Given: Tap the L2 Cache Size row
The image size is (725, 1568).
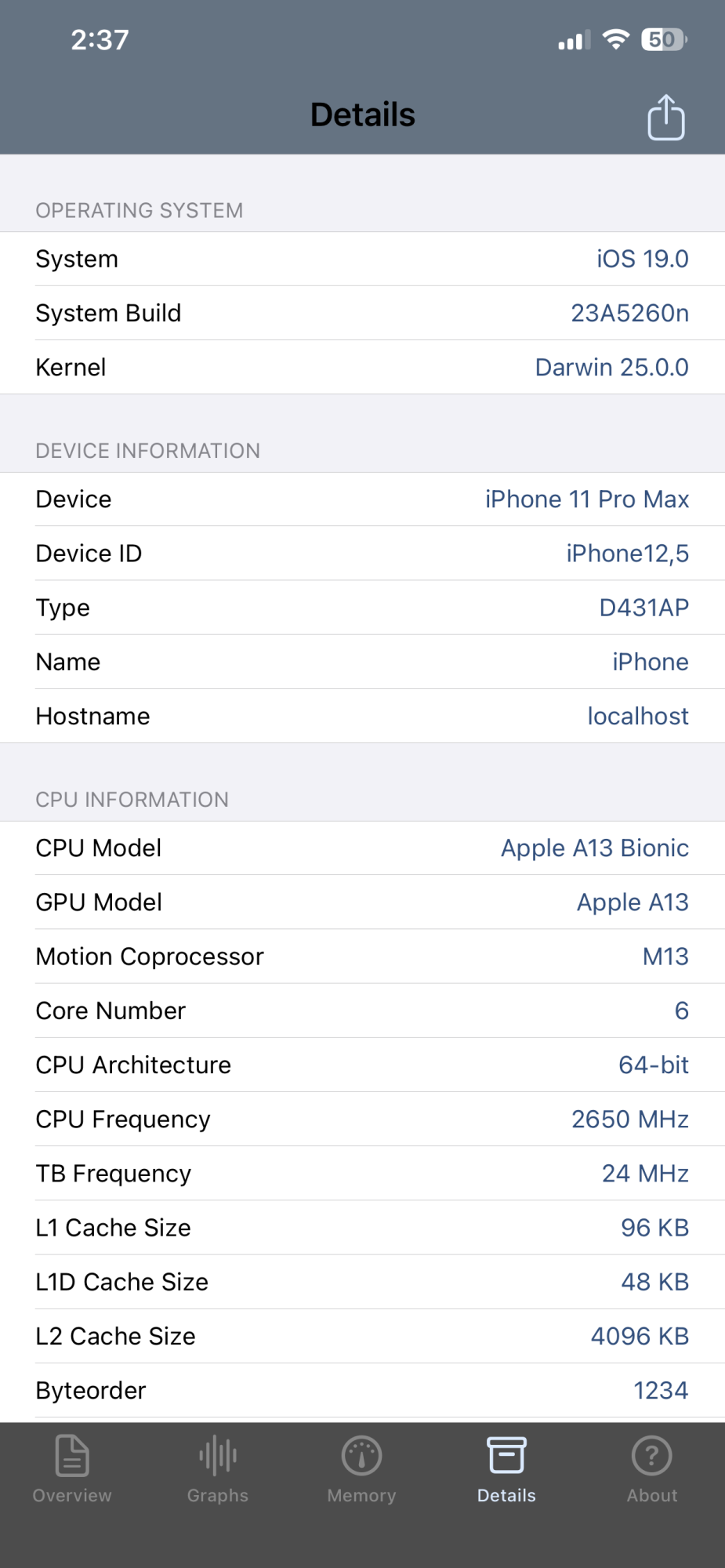Looking at the screenshot, I should (x=362, y=1336).
